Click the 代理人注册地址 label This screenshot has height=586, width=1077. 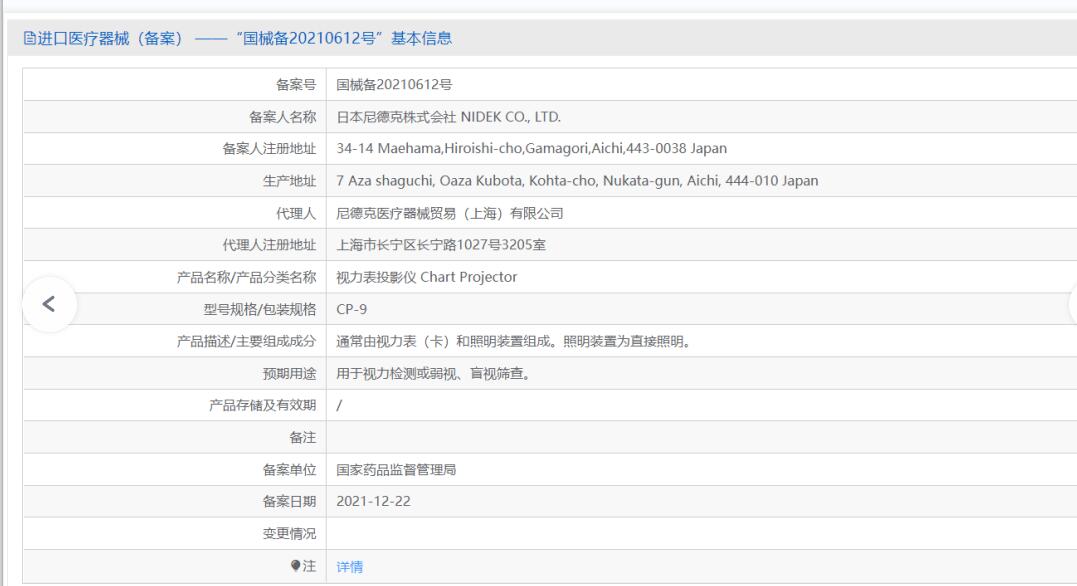[x=269, y=245]
